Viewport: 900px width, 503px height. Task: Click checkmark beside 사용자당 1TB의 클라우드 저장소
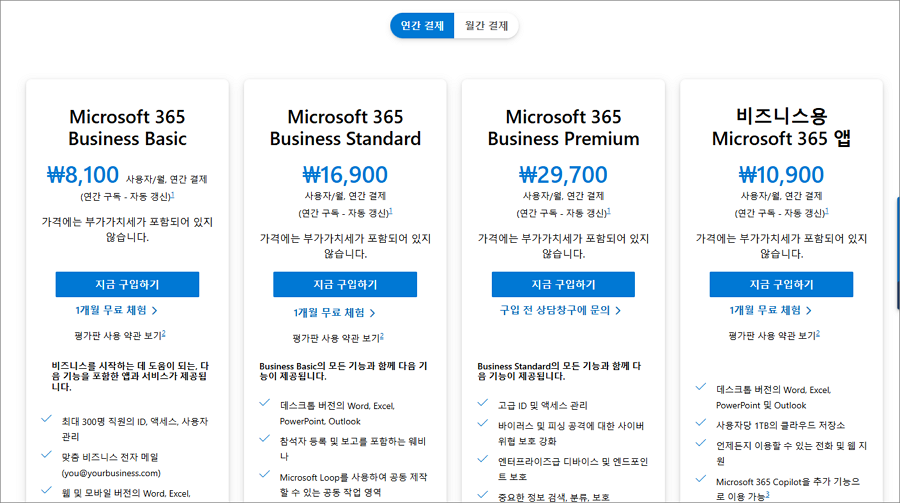pos(701,423)
